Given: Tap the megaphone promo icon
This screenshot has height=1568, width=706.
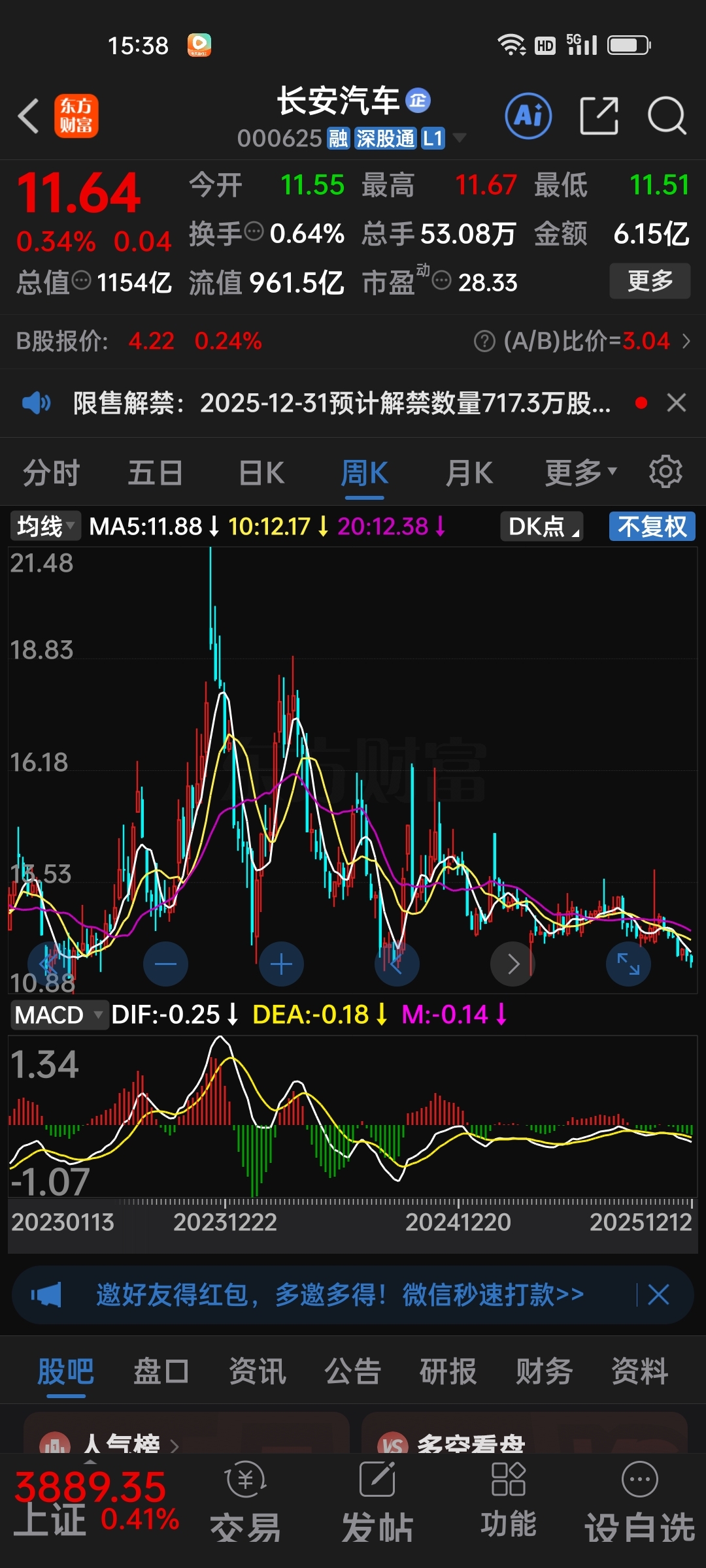Looking at the screenshot, I should pyautogui.click(x=46, y=1294).
